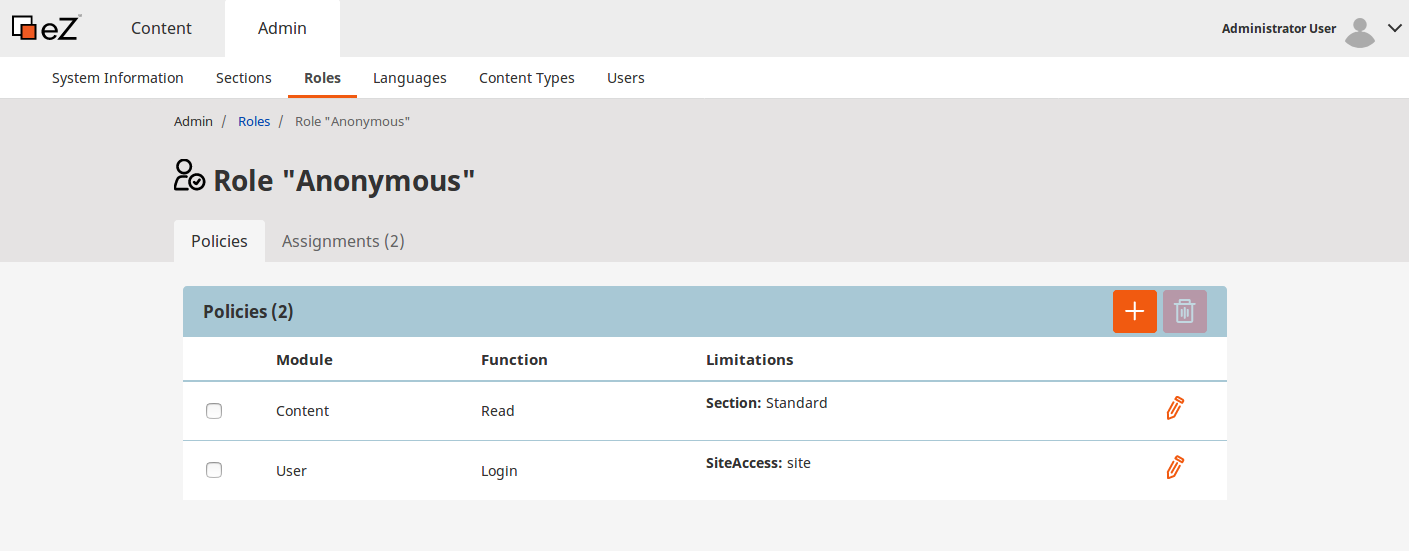Screen dimensions: 1409x551
Task: Click the Administrator User avatar icon
Action: (x=1359, y=31)
